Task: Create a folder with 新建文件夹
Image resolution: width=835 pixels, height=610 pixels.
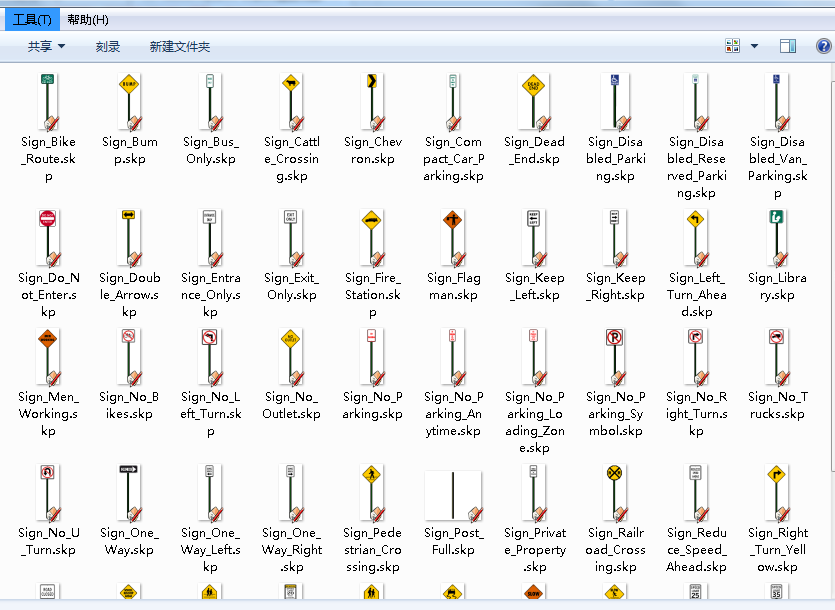Action: click(x=179, y=47)
